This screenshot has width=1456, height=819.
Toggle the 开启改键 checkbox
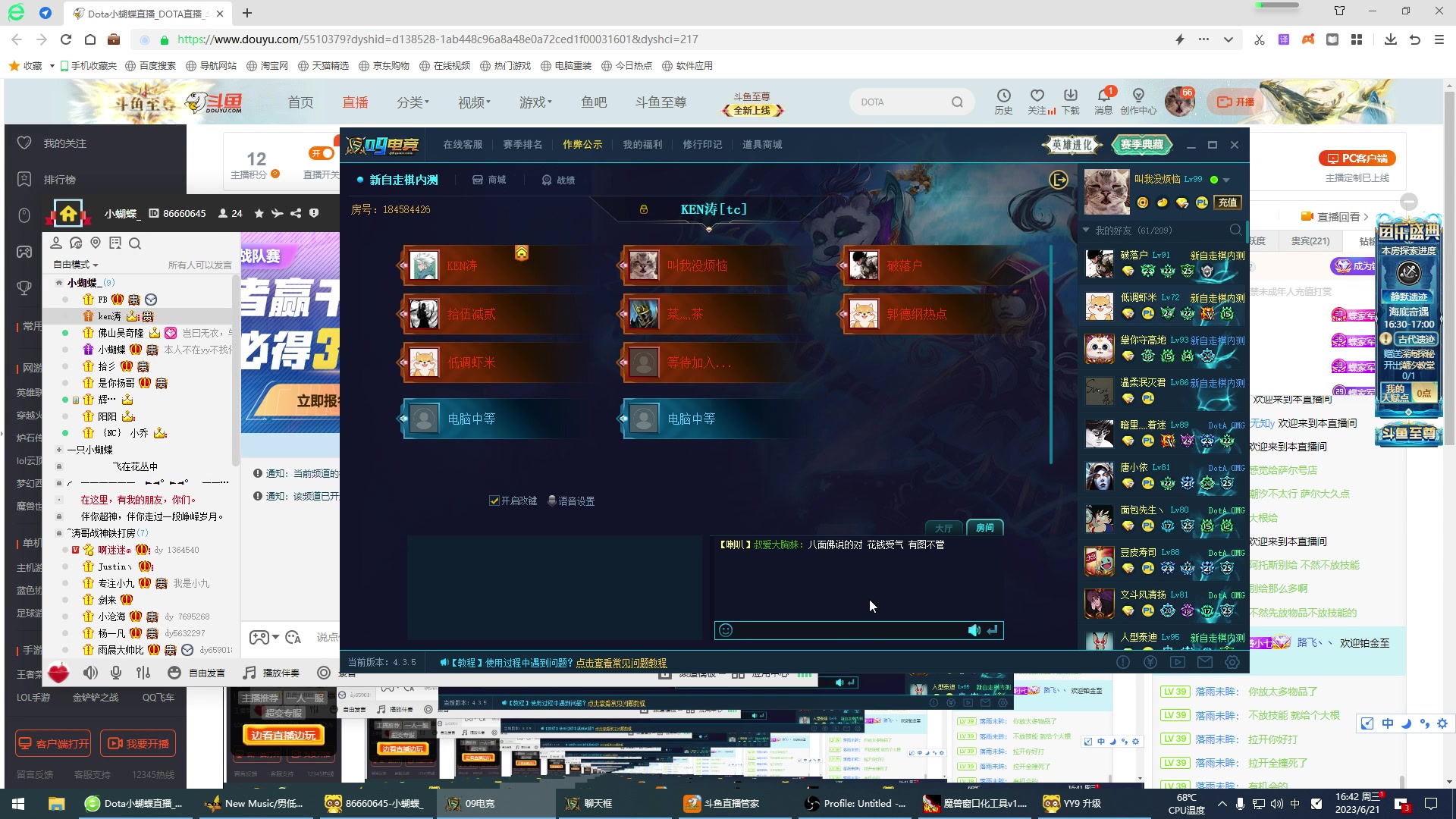[494, 500]
